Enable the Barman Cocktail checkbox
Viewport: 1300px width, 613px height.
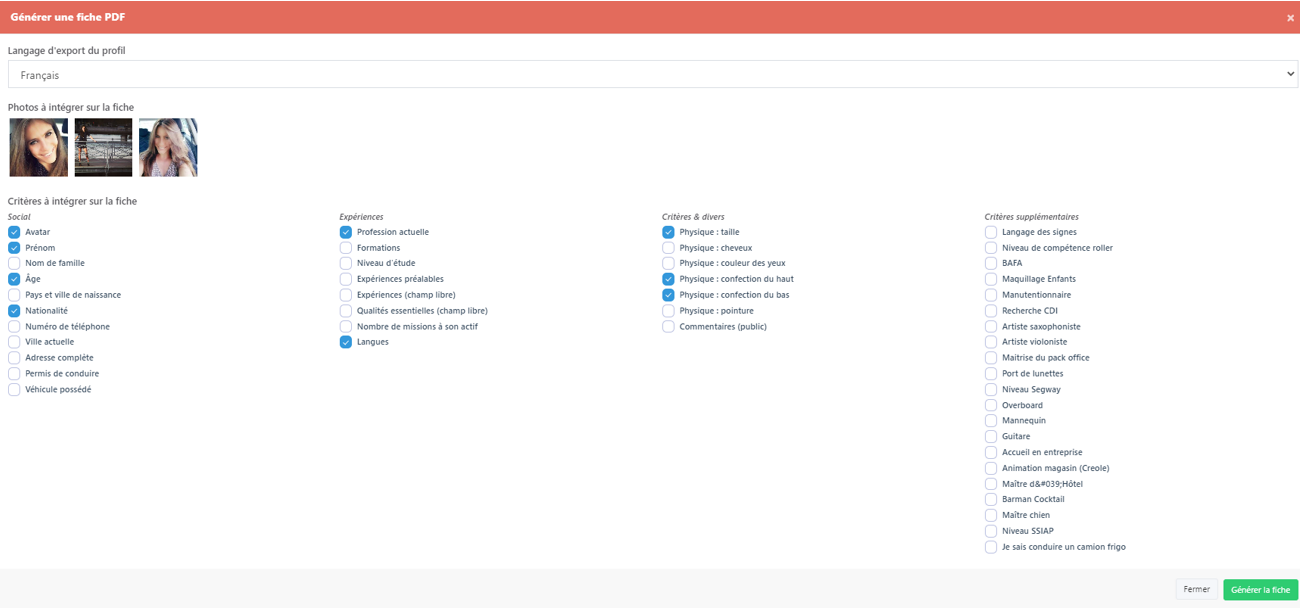991,500
